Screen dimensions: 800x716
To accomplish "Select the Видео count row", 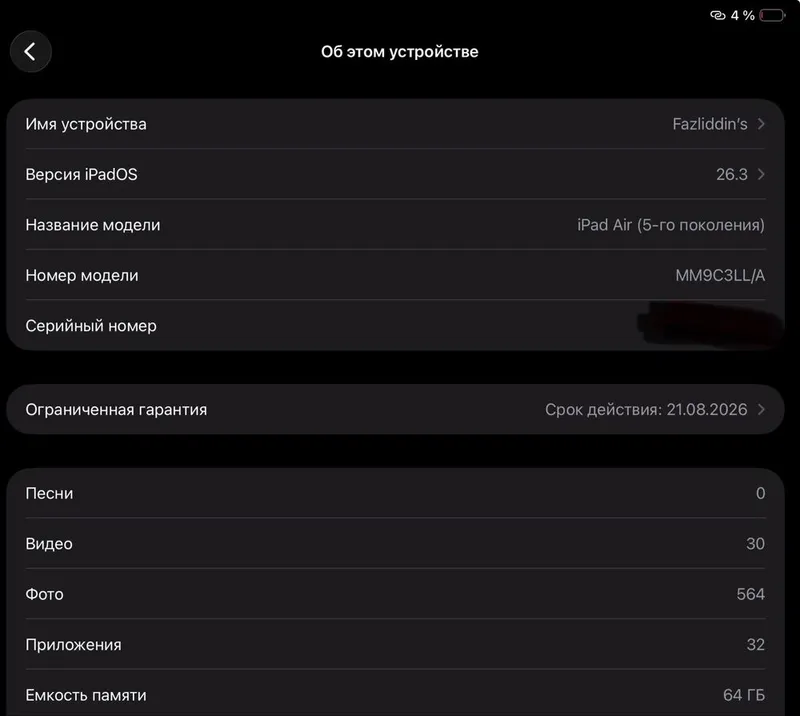I will pyautogui.click(x=395, y=544).
